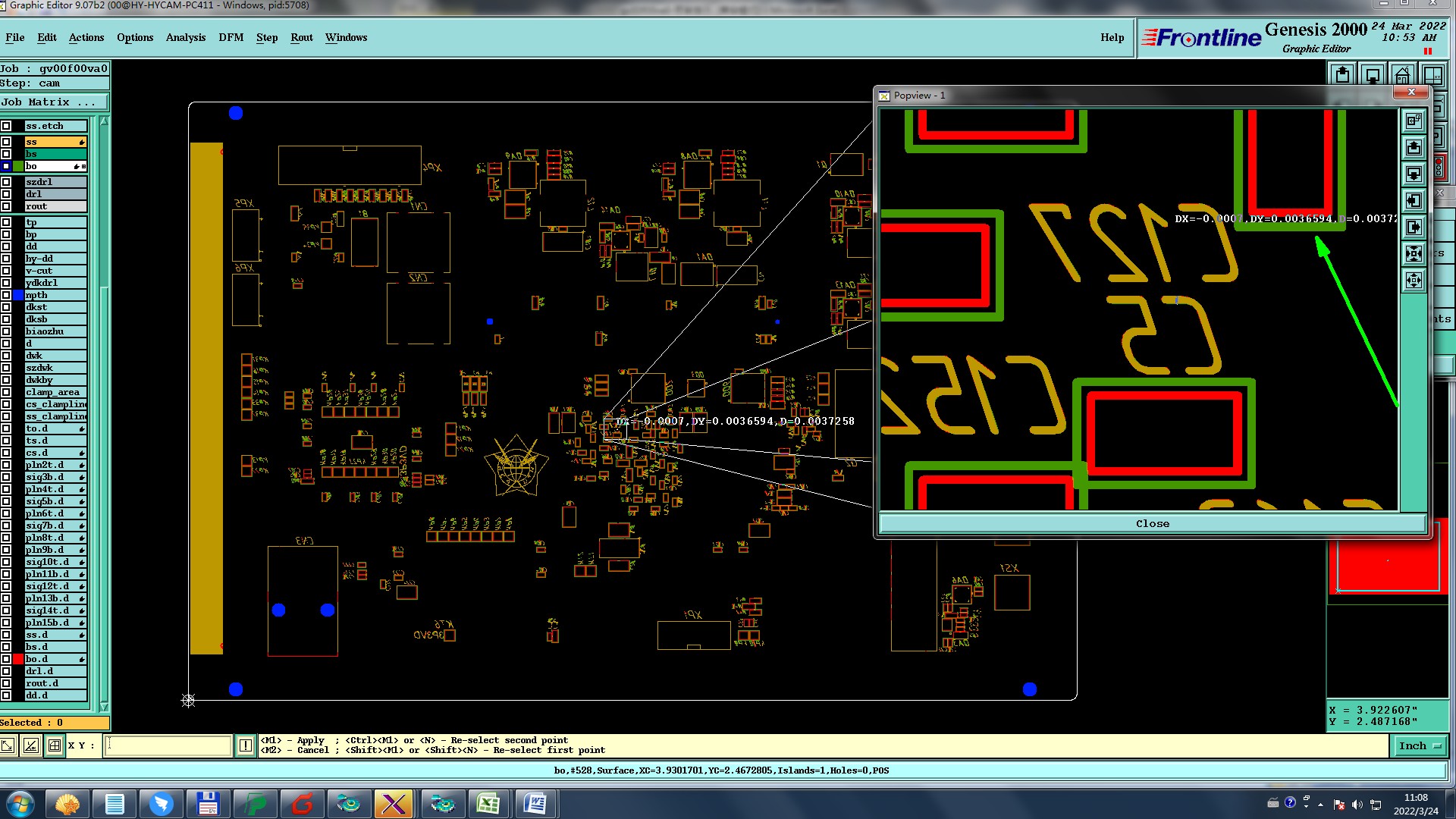Click the home view icon in top toolbar
The image size is (1456, 819).
(1402, 75)
